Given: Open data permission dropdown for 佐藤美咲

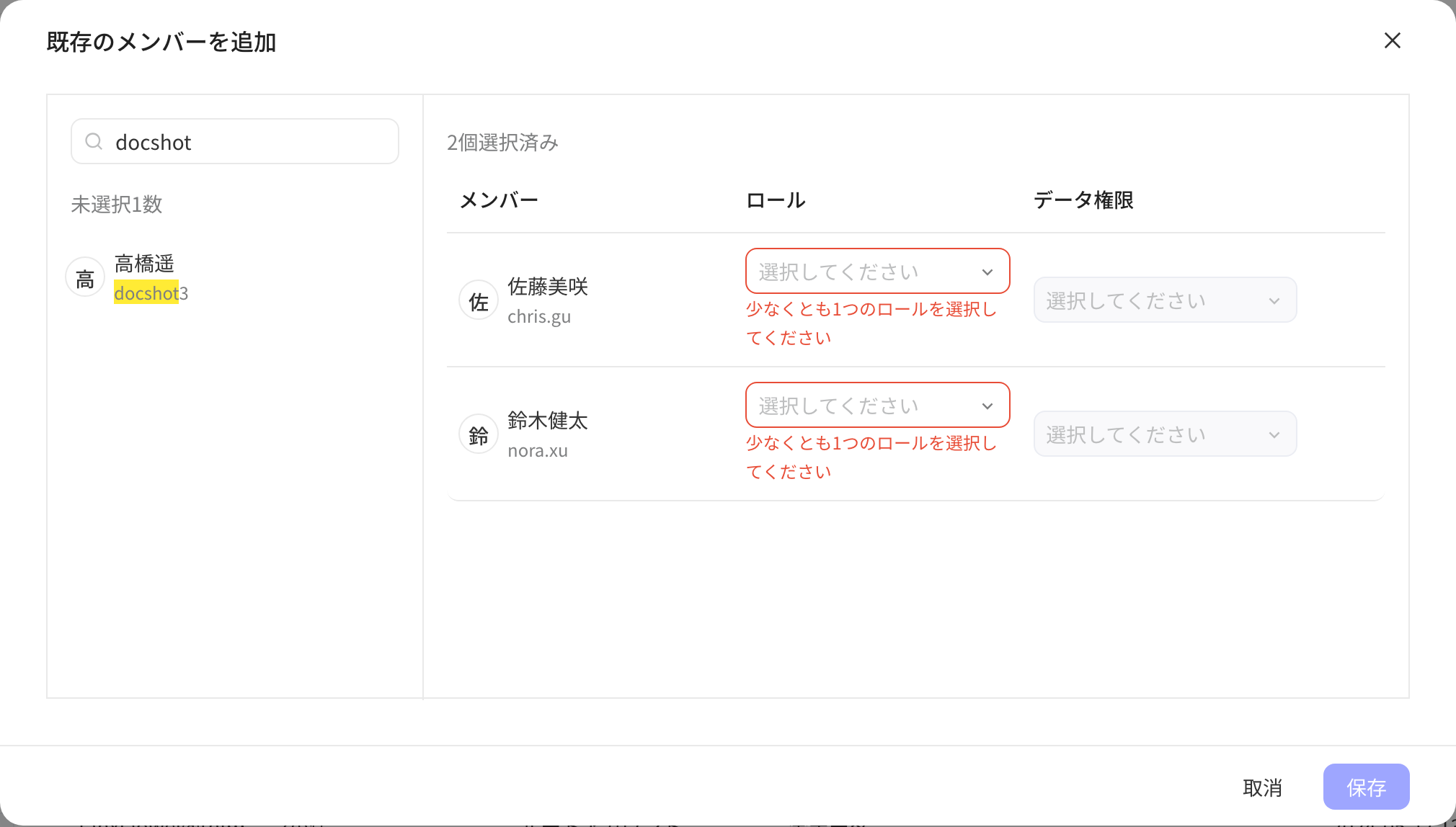Looking at the screenshot, I should click(1165, 300).
